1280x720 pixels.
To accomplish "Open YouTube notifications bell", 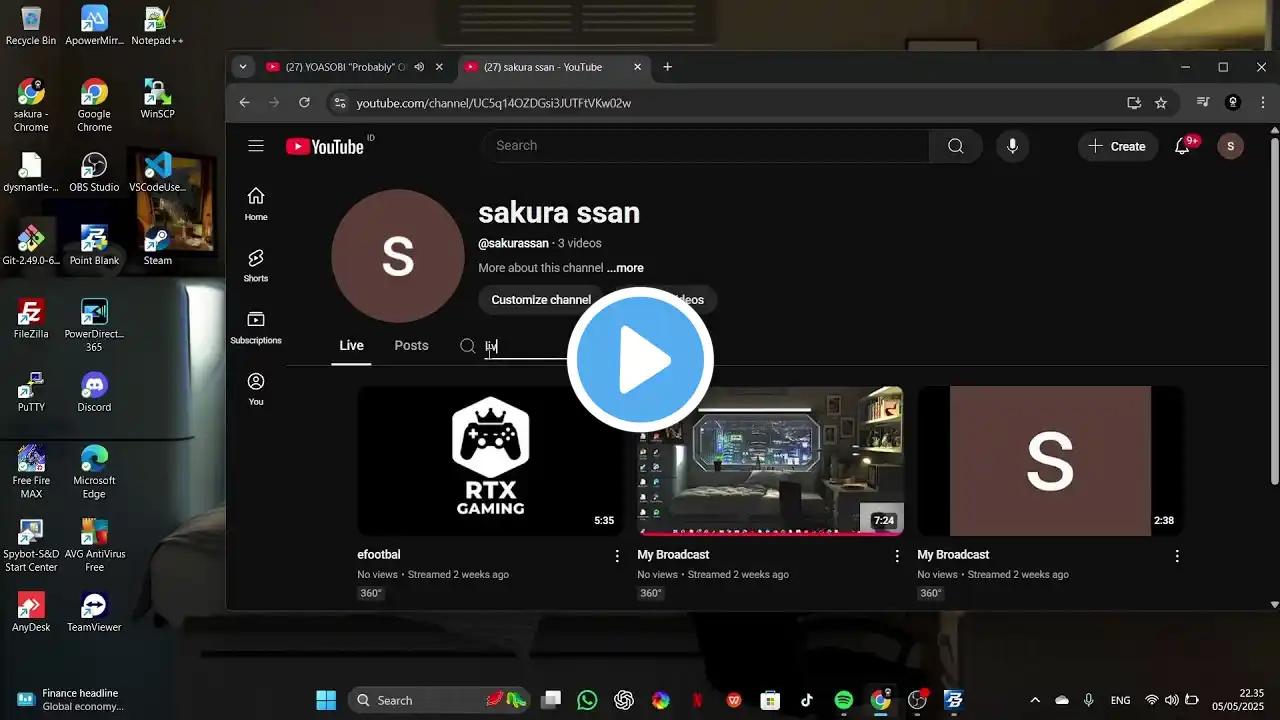I will (1182, 146).
